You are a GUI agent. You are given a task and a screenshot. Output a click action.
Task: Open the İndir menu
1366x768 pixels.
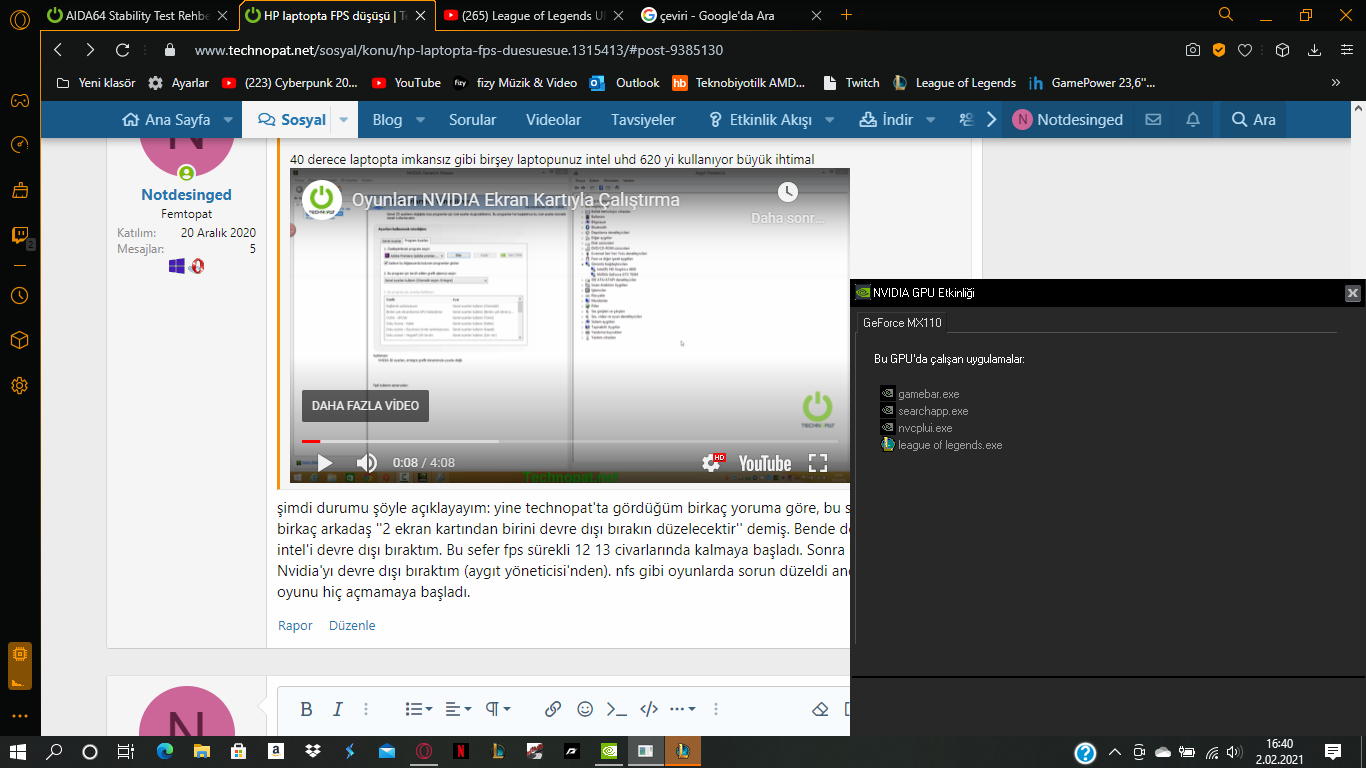tap(886, 119)
